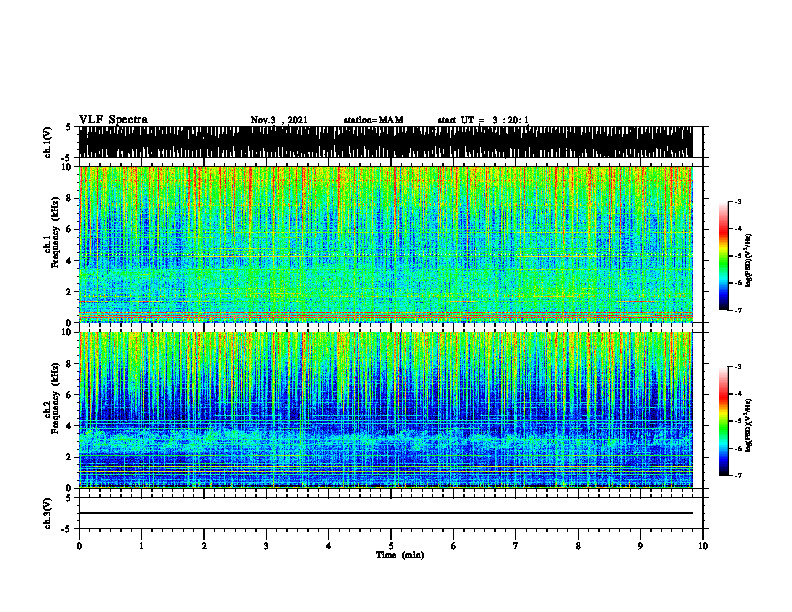Click the "2" kHz tick on ch.2 spectrogram
This screenshot has width=792, height=612.
[x=69, y=457]
